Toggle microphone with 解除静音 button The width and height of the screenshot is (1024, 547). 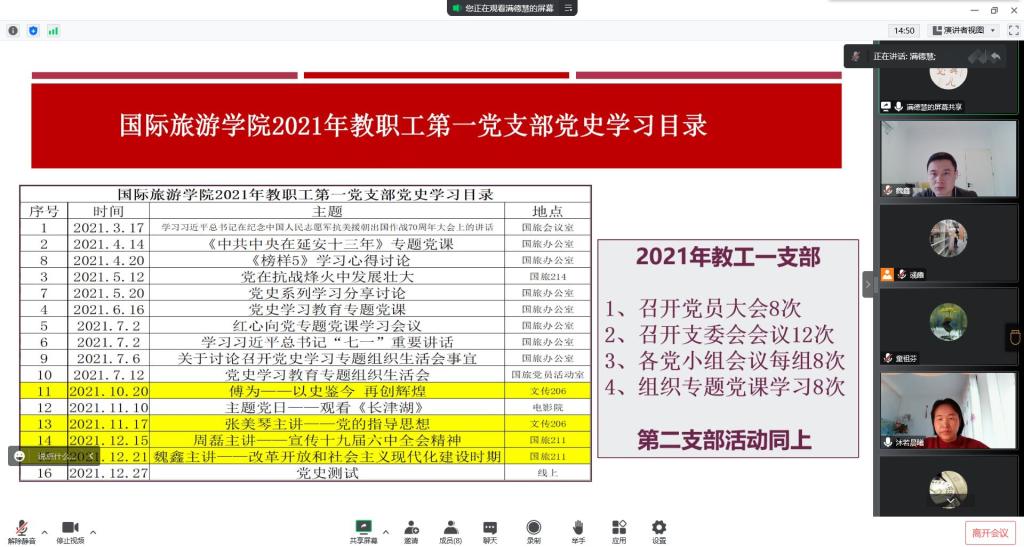click(21, 531)
